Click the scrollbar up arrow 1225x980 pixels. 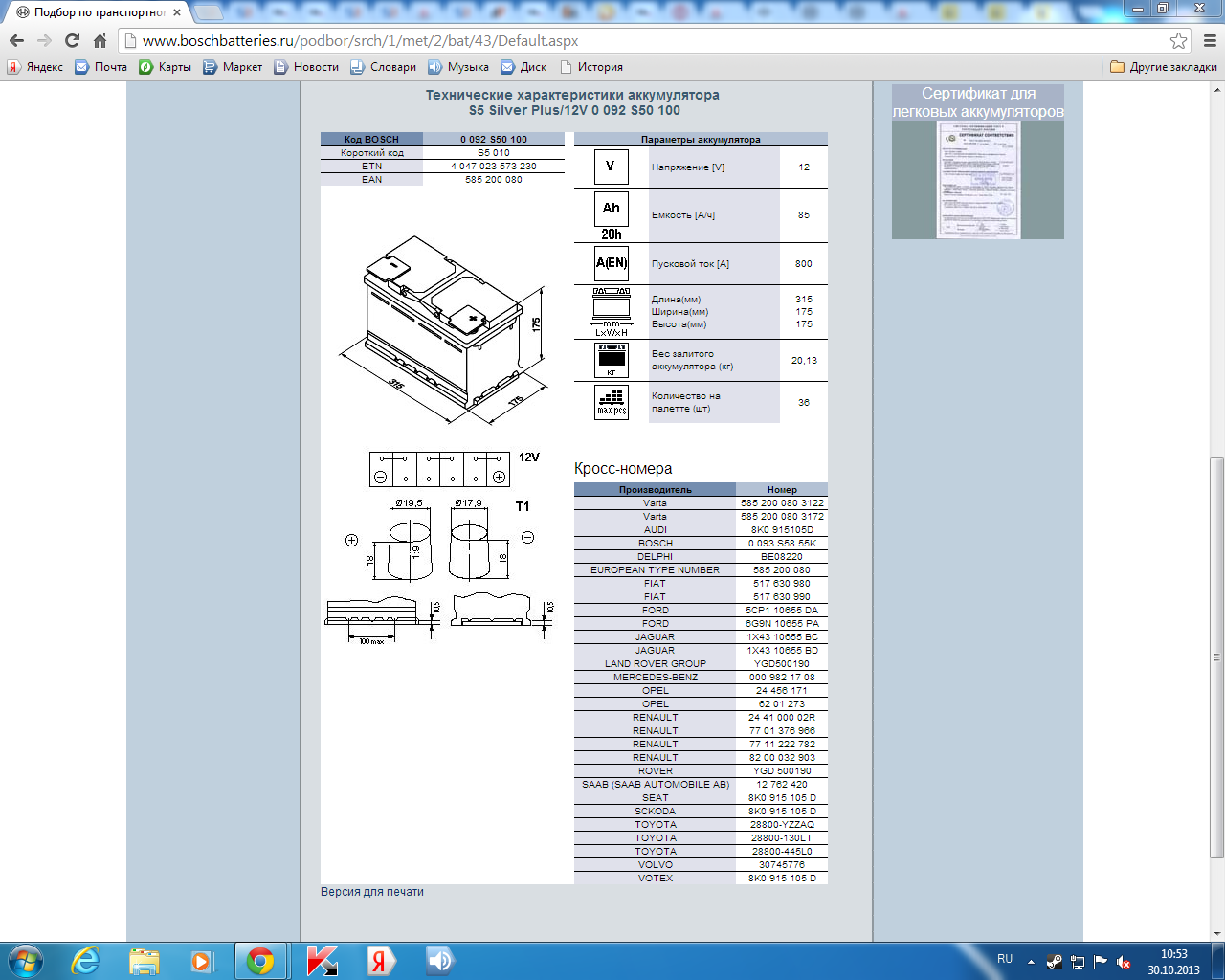[x=1216, y=90]
